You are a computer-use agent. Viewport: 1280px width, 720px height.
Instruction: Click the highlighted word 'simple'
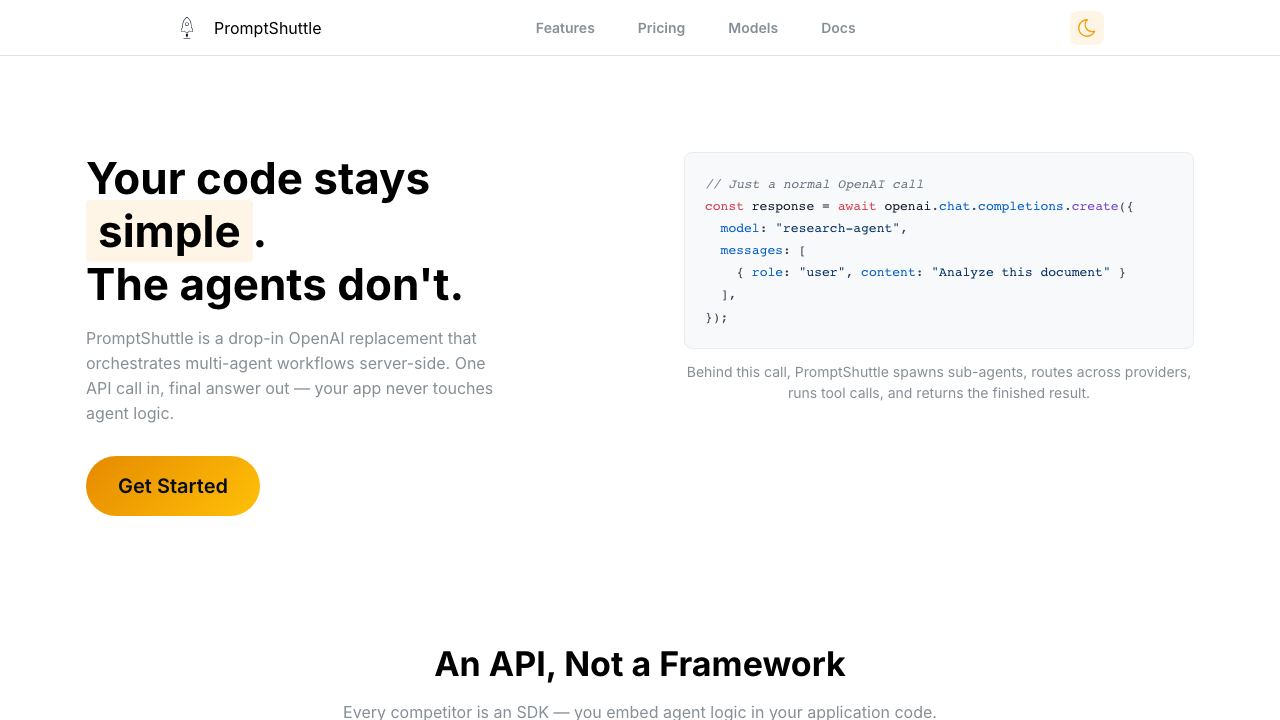(169, 231)
